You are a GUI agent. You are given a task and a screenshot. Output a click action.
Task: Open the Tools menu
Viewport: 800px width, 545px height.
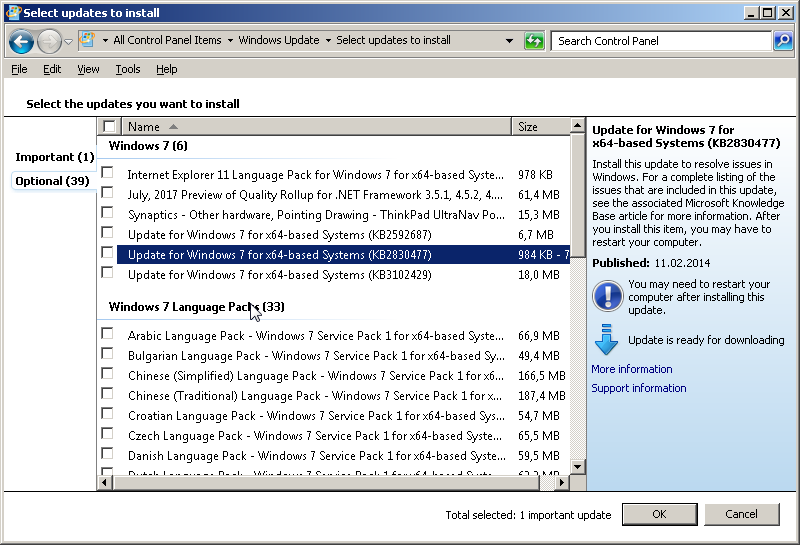128,69
